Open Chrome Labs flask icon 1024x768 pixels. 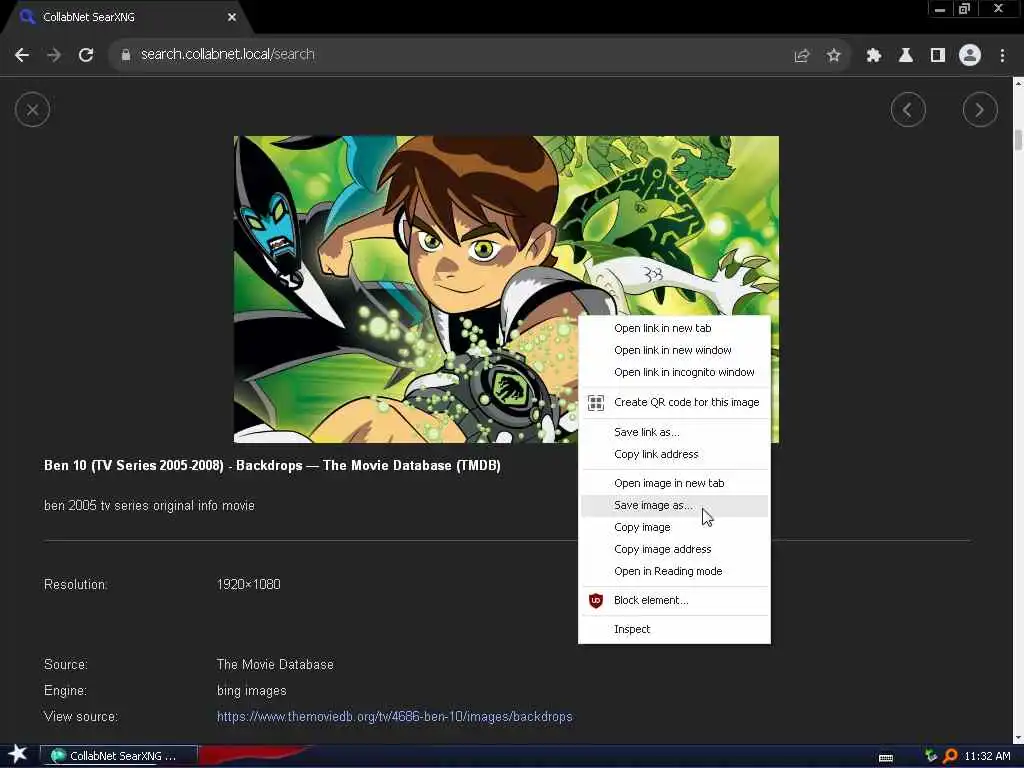(x=906, y=56)
